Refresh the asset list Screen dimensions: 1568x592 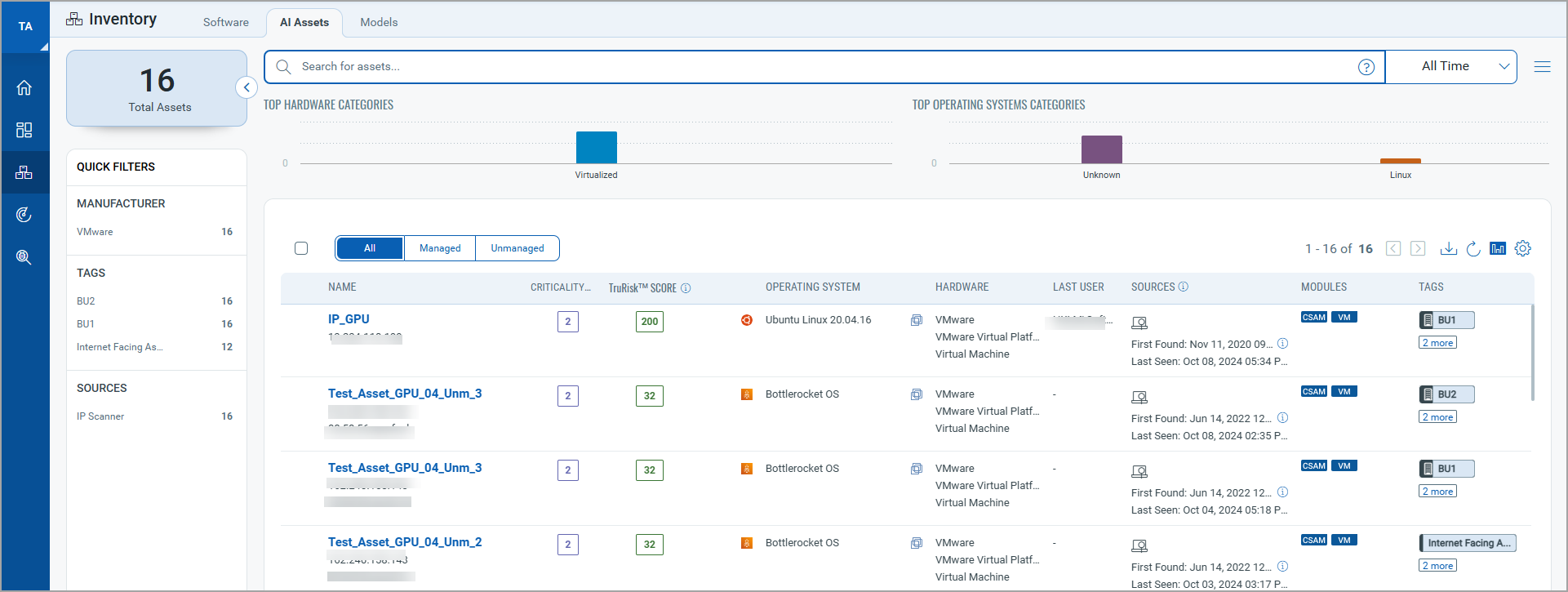click(x=1472, y=248)
